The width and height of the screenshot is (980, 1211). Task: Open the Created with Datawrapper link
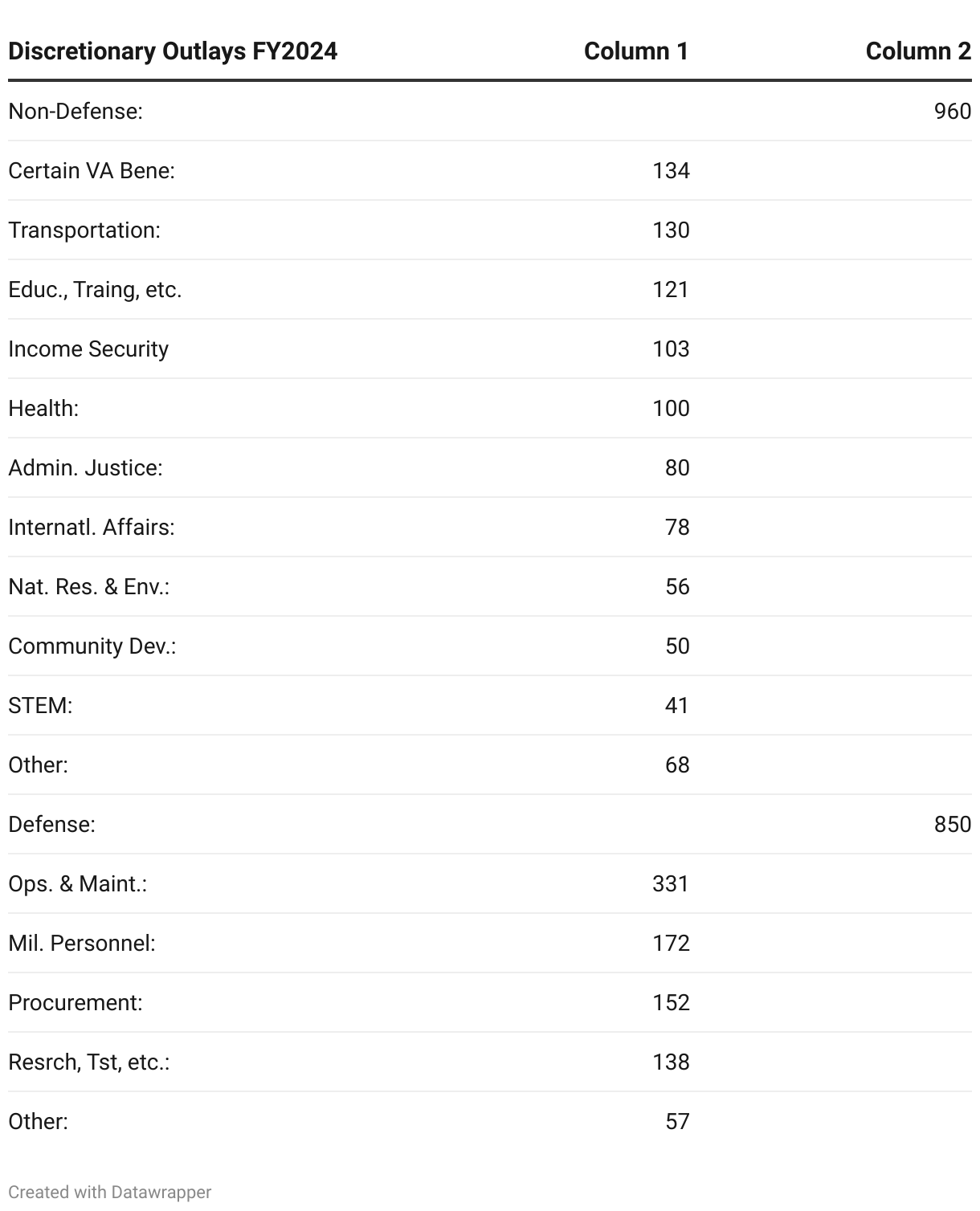110,1192
